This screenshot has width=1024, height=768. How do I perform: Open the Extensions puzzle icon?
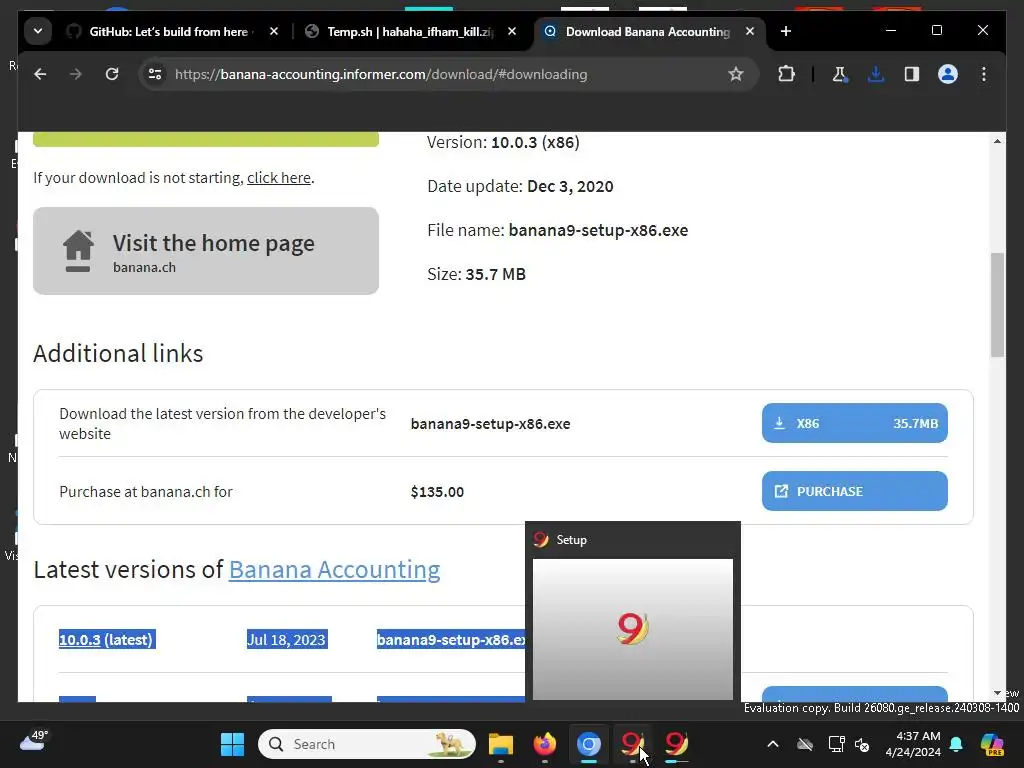[786, 74]
